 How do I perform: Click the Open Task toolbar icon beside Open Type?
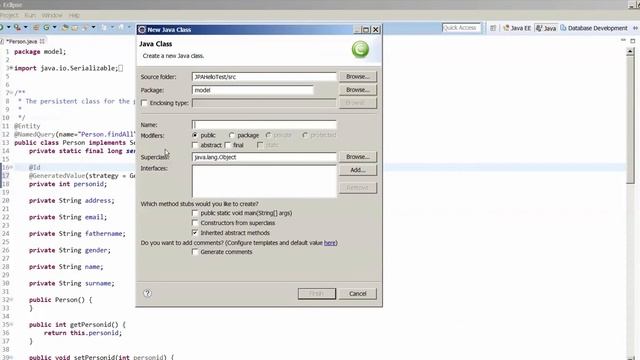75,28
